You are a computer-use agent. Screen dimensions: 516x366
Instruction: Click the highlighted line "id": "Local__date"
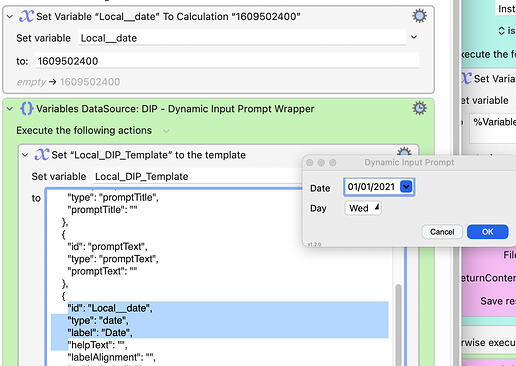coord(110,308)
